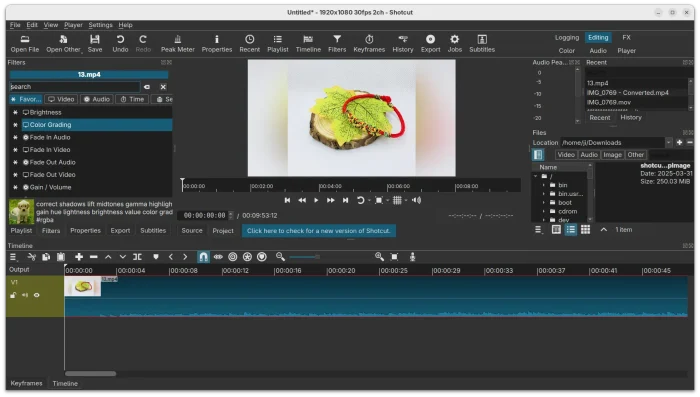Switch to the Keyframes bottom tab

tap(26, 383)
